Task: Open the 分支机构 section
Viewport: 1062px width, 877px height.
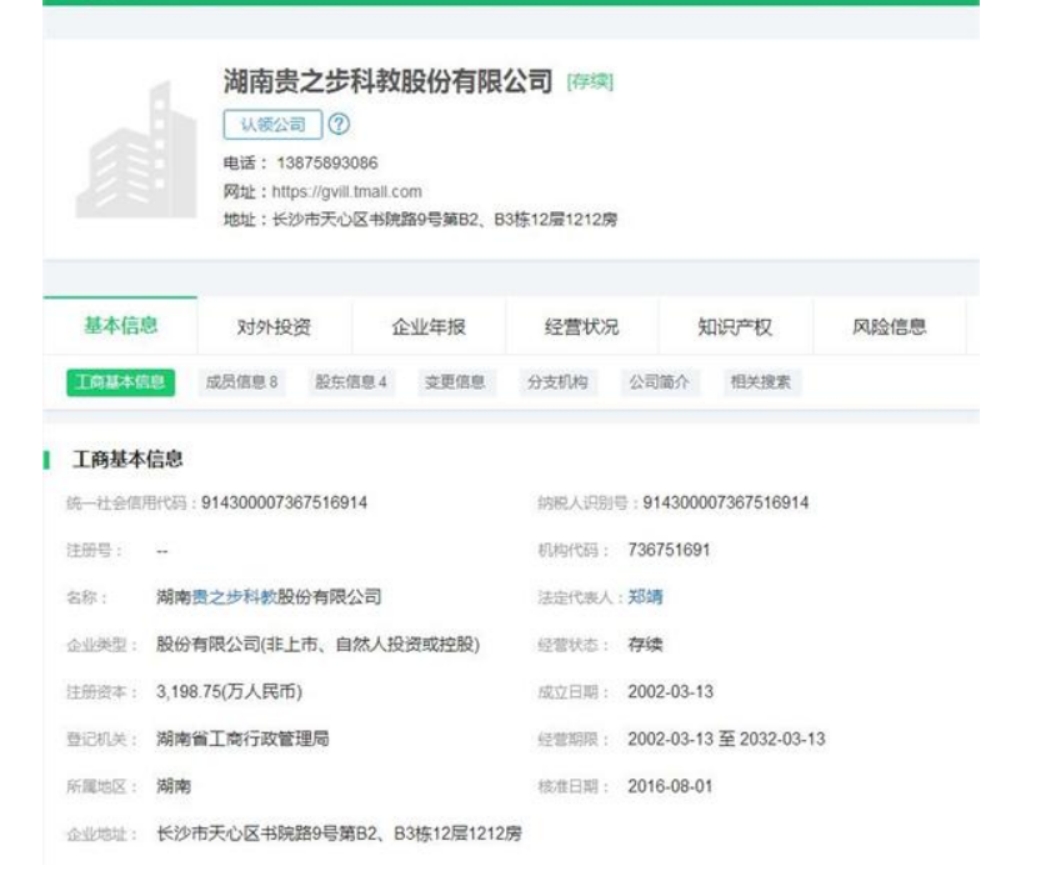Action: point(557,383)
